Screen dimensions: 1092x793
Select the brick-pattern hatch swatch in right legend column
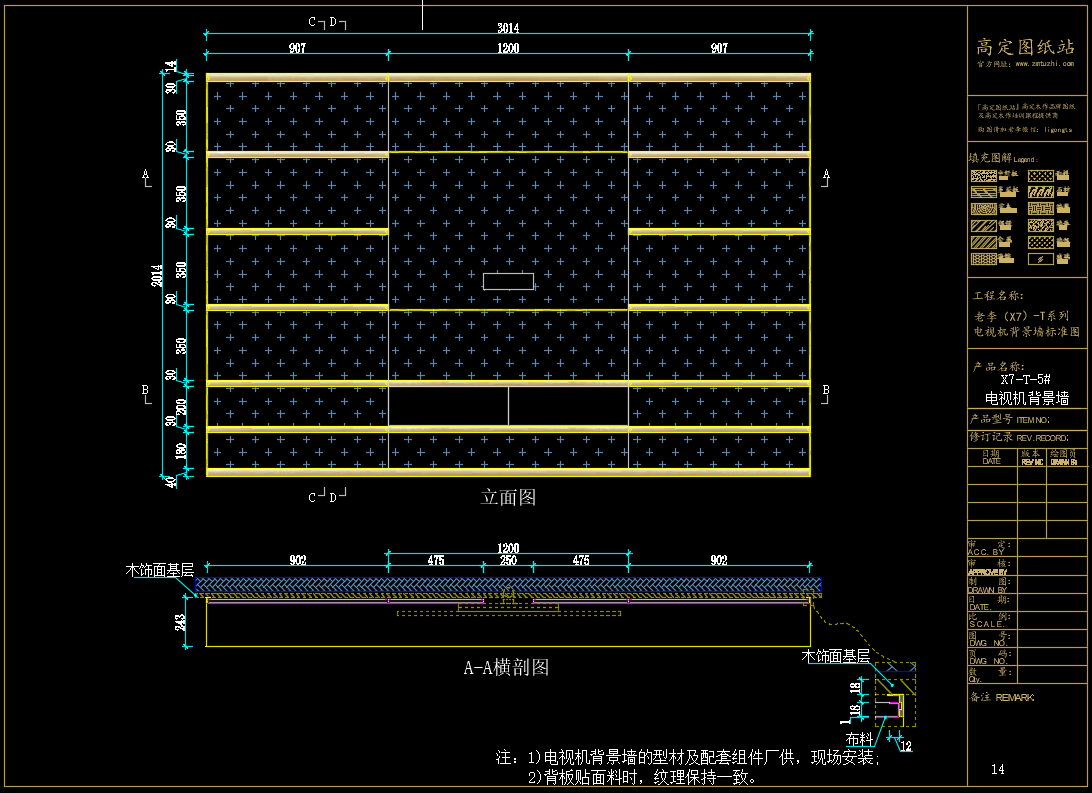(x=1040, y=209)
